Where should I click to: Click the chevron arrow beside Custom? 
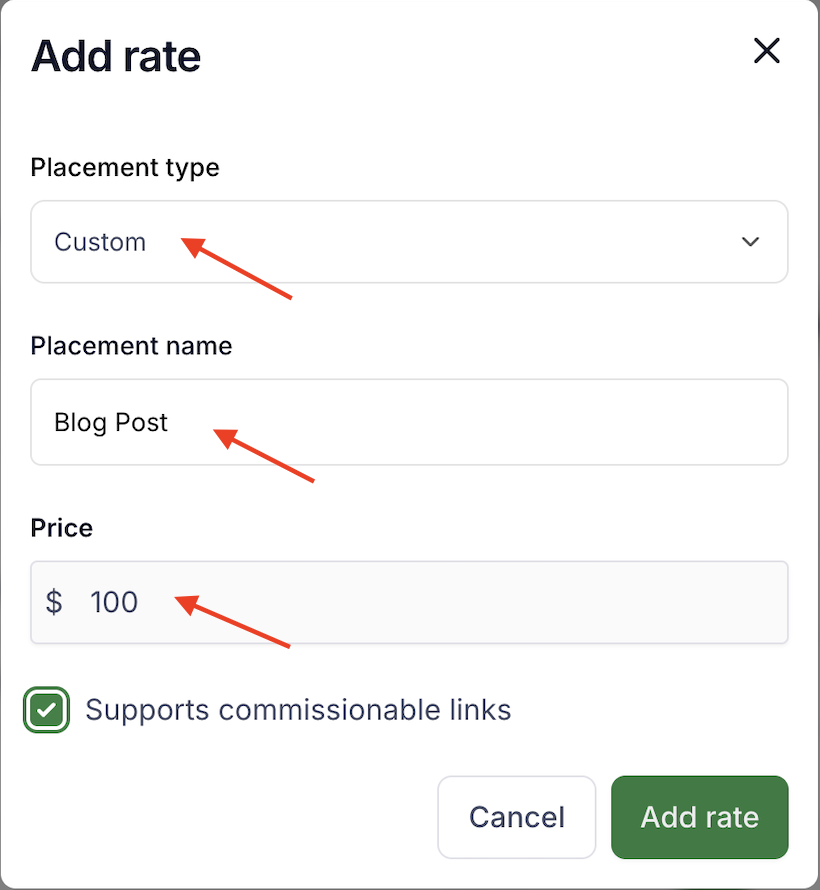(750, 242)
